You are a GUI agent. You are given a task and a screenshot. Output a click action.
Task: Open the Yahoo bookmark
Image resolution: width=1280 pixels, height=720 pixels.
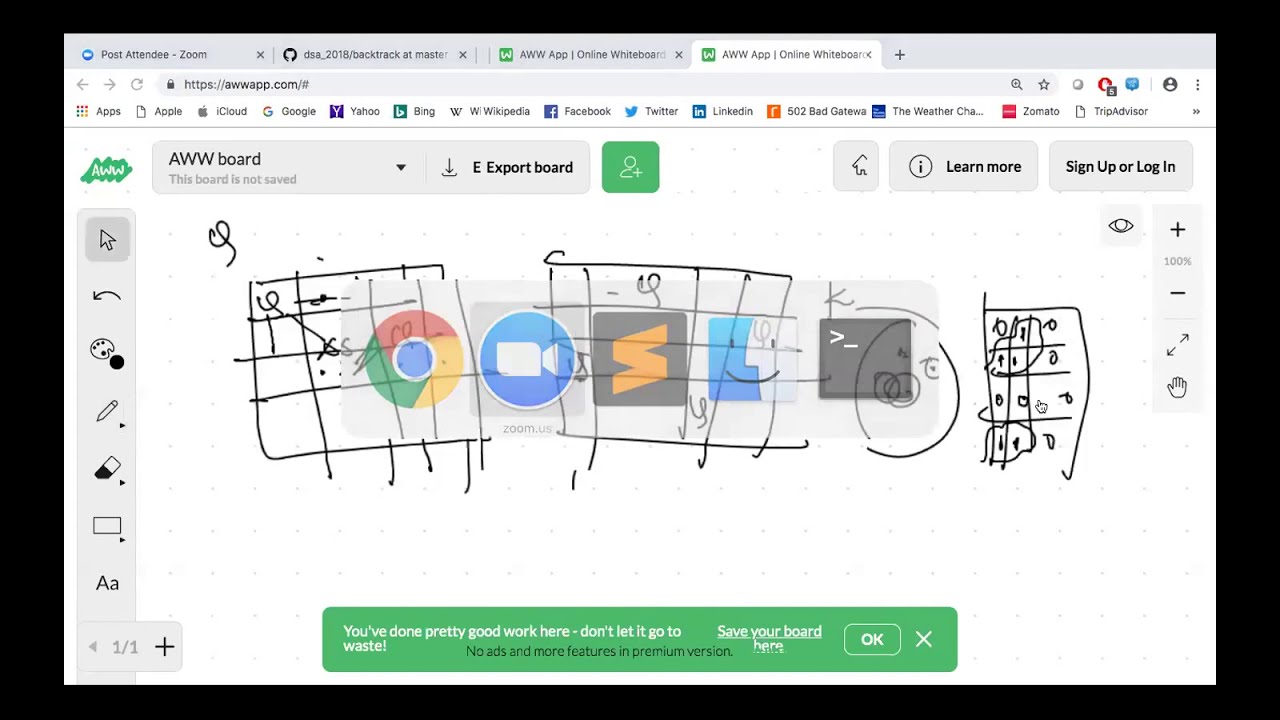click(x=355, y=112)
